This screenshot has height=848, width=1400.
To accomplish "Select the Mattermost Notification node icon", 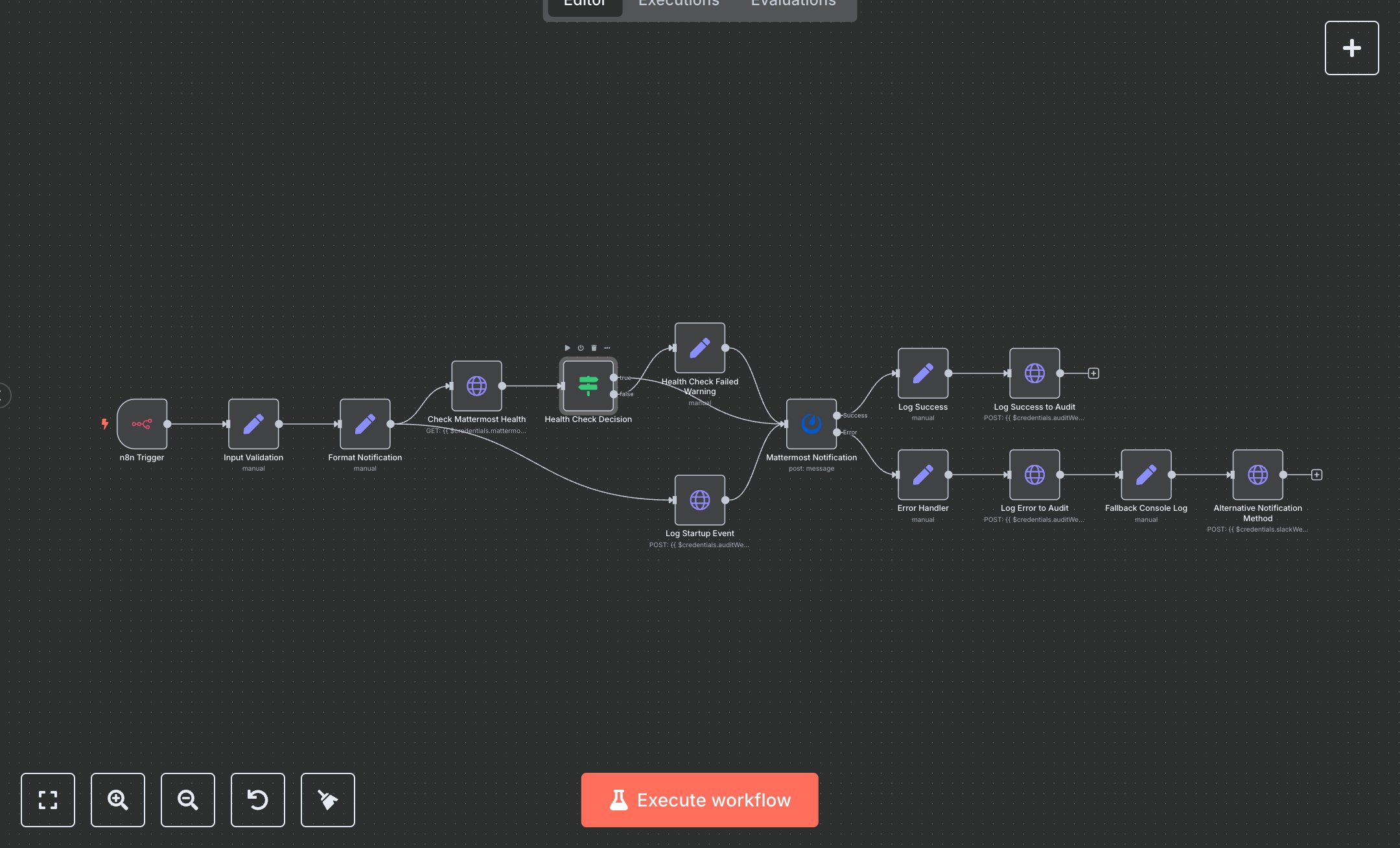I will click(x=811, y=425).
